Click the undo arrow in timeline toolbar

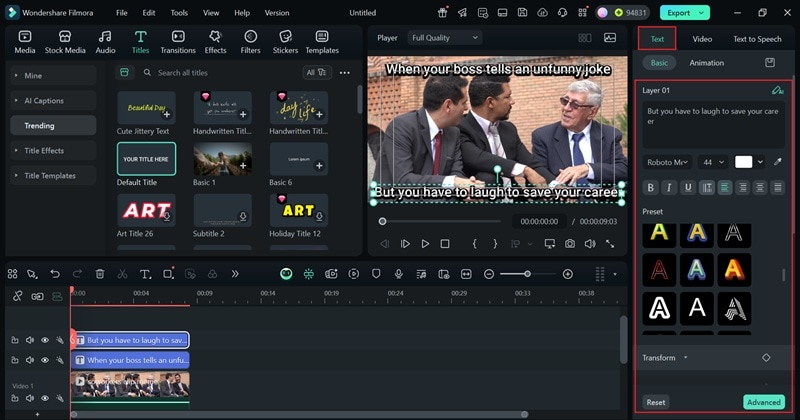tap(55, 274)
